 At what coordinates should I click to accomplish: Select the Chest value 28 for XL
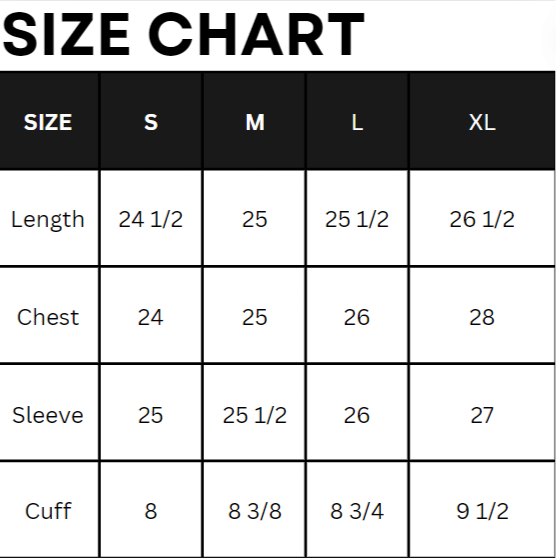482,317
